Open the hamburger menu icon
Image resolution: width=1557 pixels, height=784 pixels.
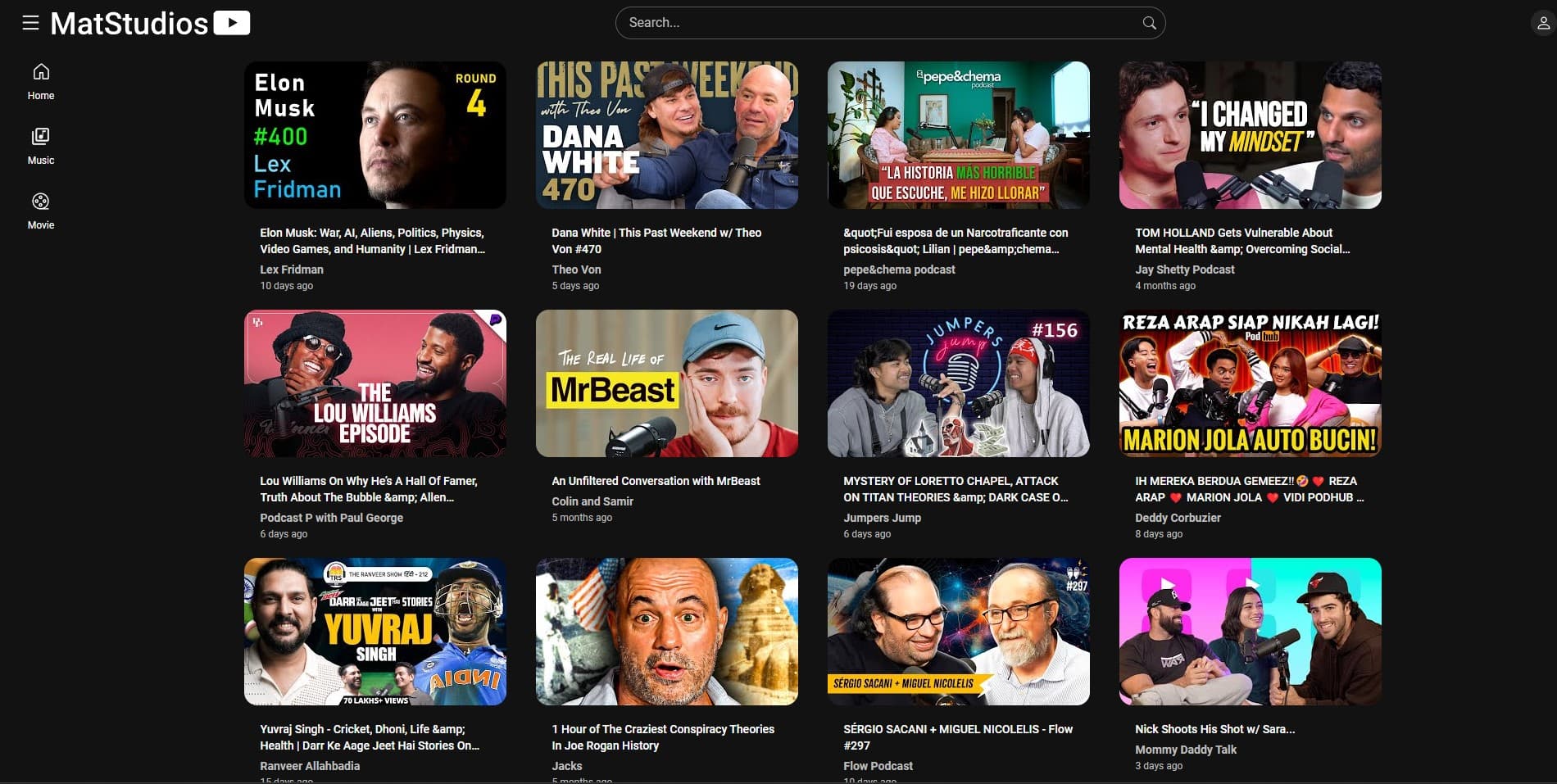click(30, 23)
